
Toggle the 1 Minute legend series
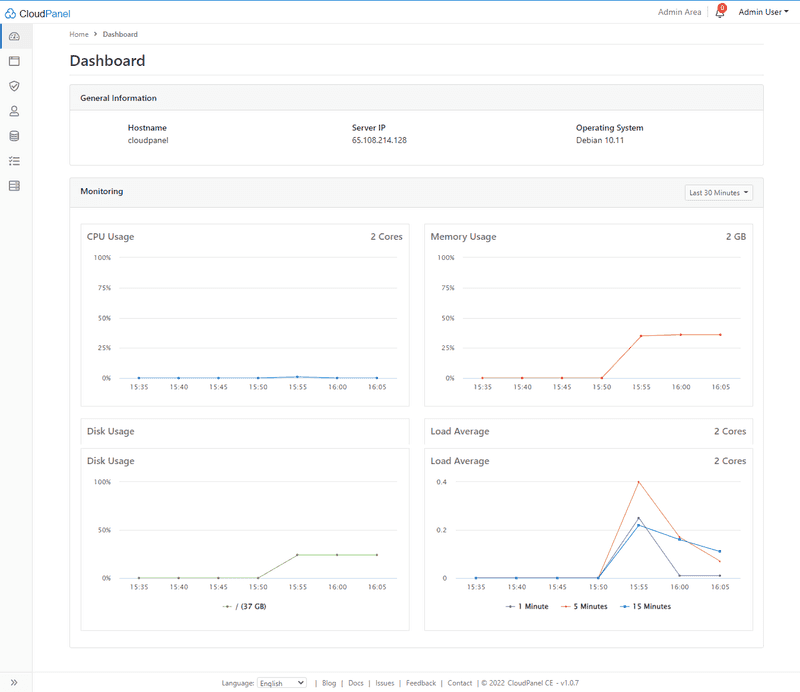(528, 606)
